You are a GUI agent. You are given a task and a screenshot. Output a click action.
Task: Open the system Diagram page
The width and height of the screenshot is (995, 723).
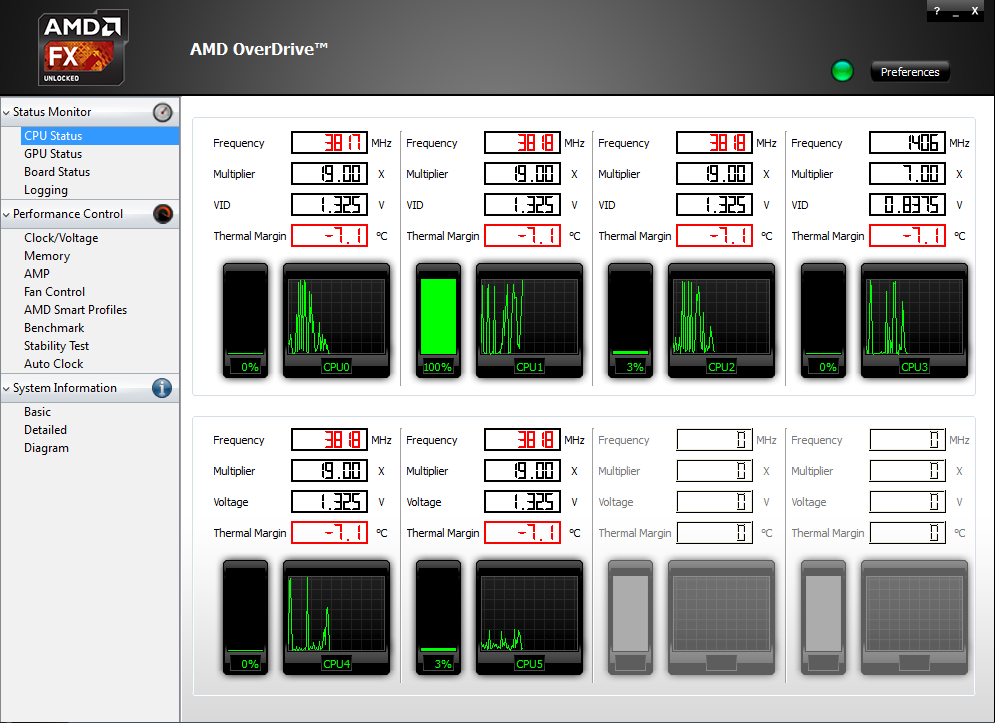click(x=46, y=448)
